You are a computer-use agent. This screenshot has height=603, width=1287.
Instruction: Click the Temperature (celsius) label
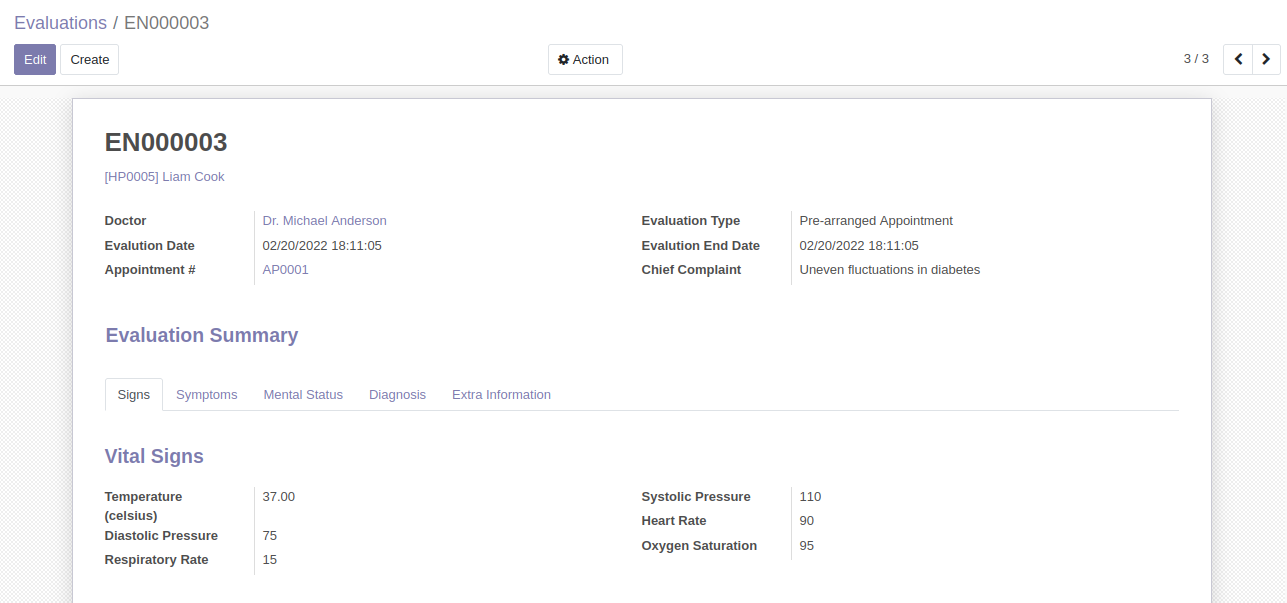click(144, 506)
